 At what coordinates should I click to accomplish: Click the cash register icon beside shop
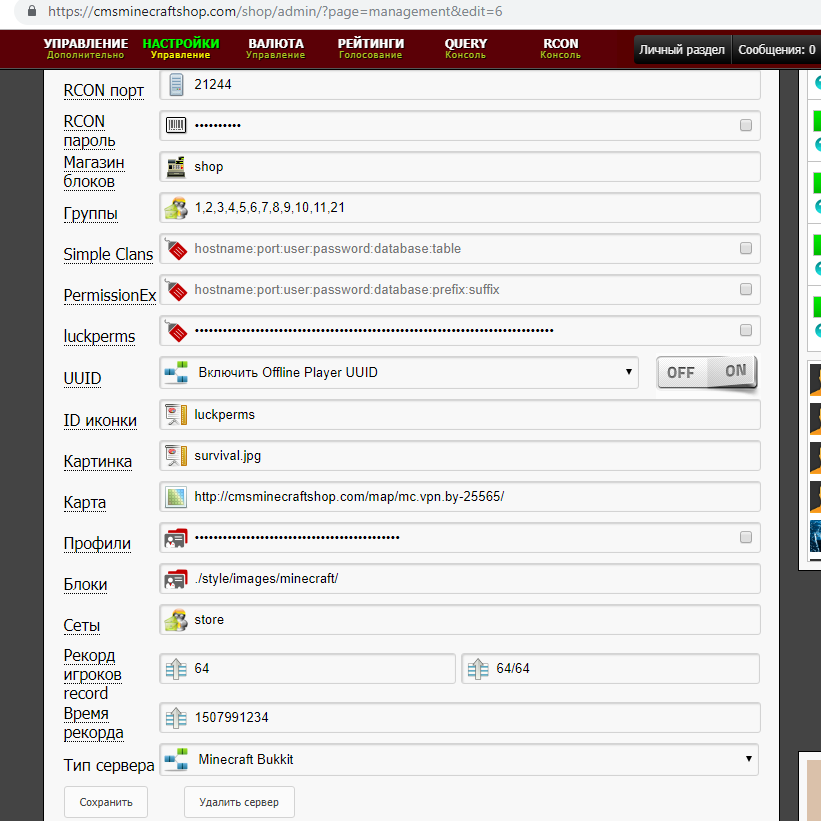(177, 167)
